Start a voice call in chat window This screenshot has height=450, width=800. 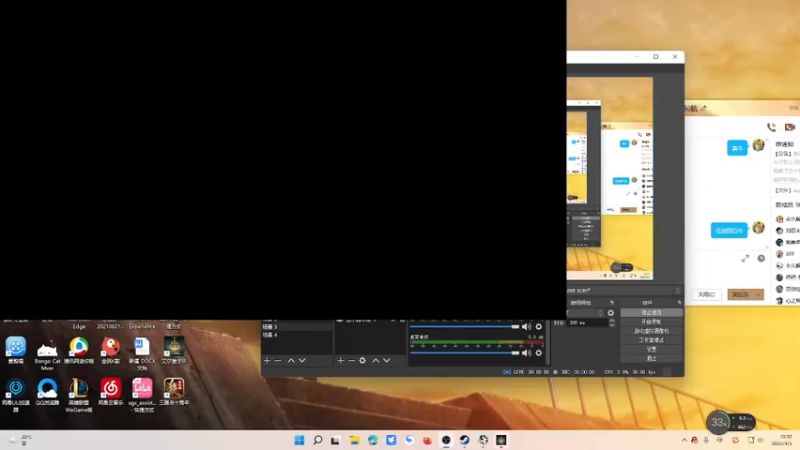point(771,127)
